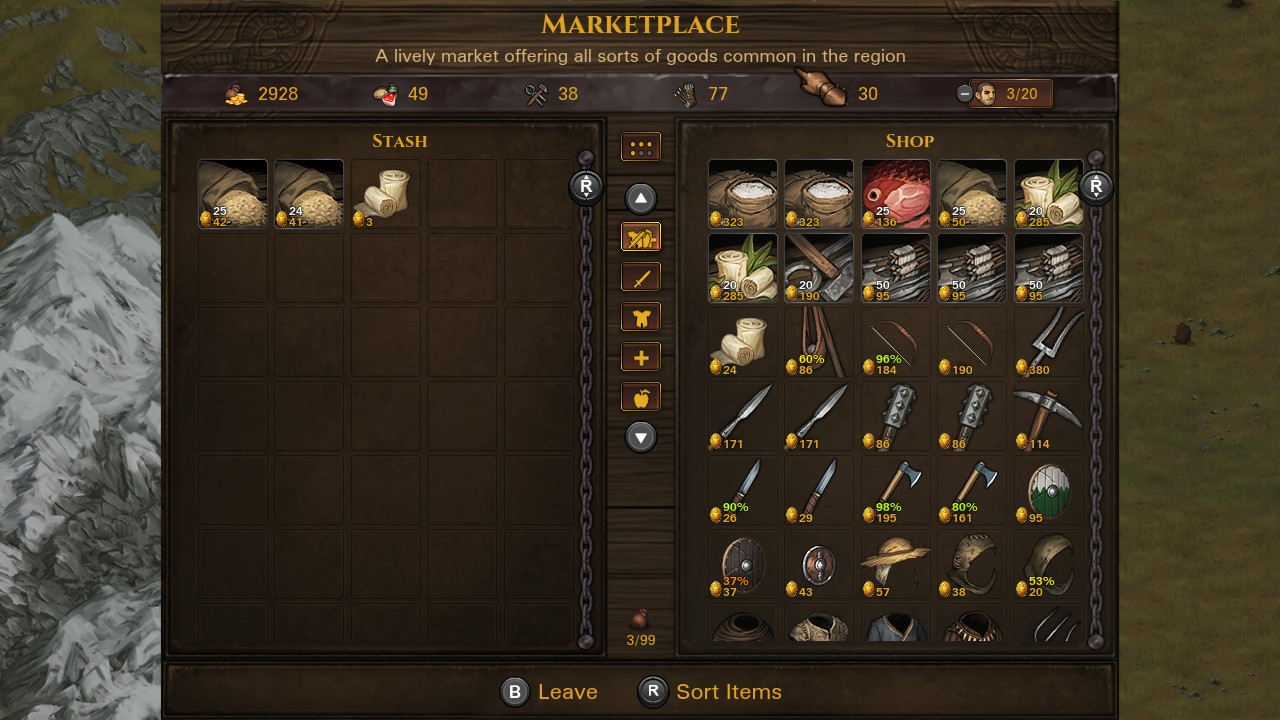Image resolution: width=1280 pixels, height=720 pixels.
Task: Toggle the armor filter tunic button
Action: [641, 317]
